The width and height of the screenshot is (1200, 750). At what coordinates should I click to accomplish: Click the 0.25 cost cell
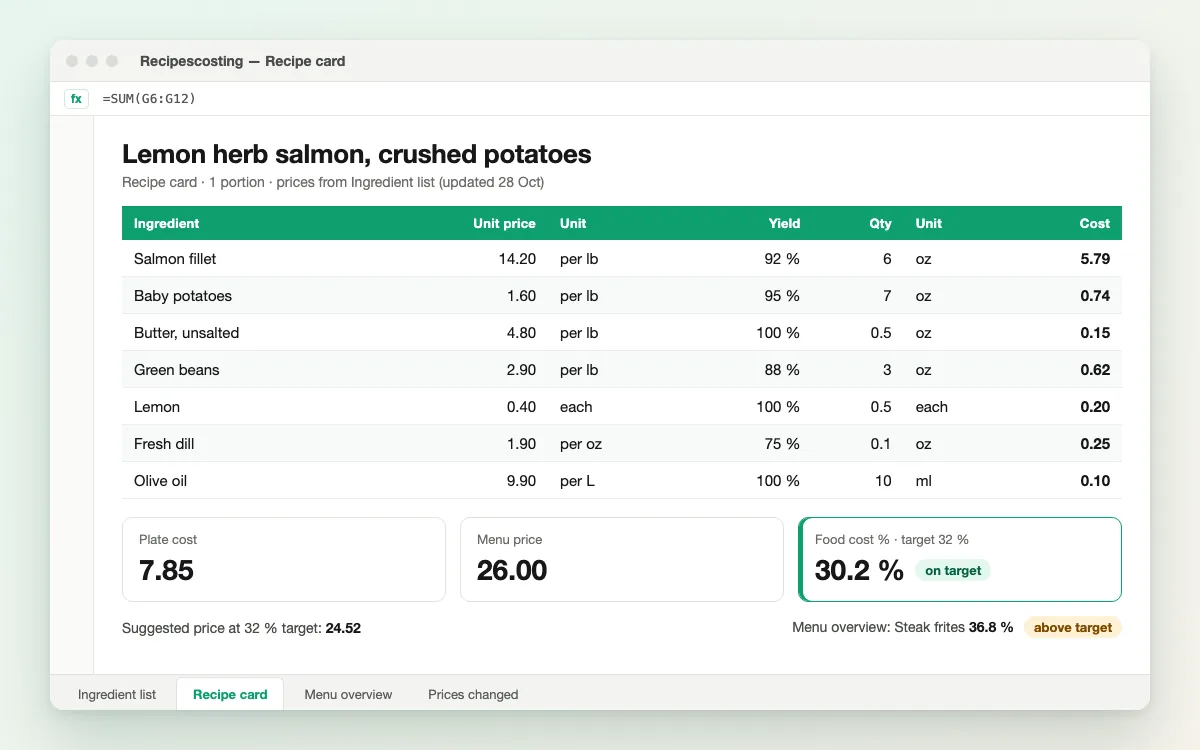click(1095, 444)
